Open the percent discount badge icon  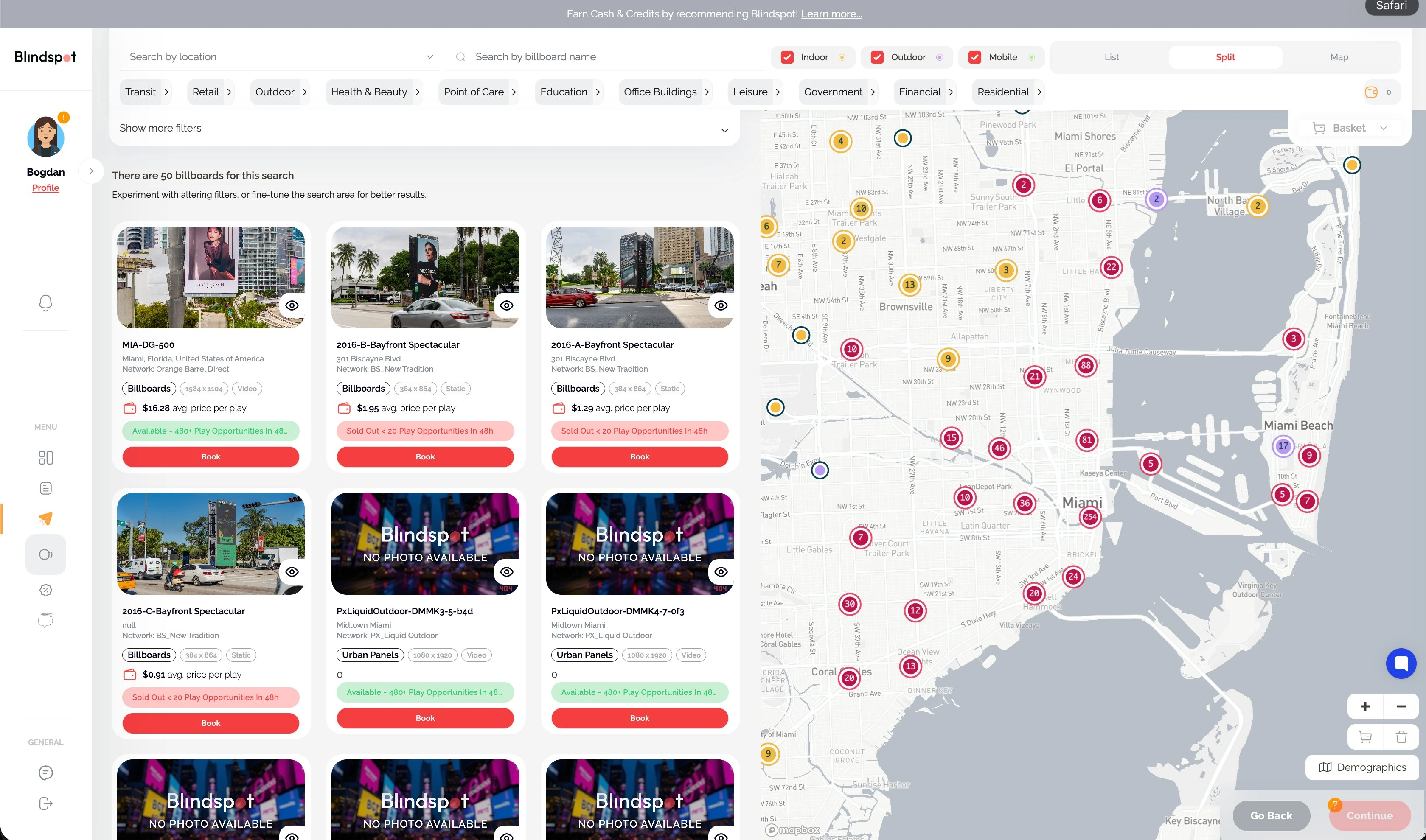coord(45,590)
